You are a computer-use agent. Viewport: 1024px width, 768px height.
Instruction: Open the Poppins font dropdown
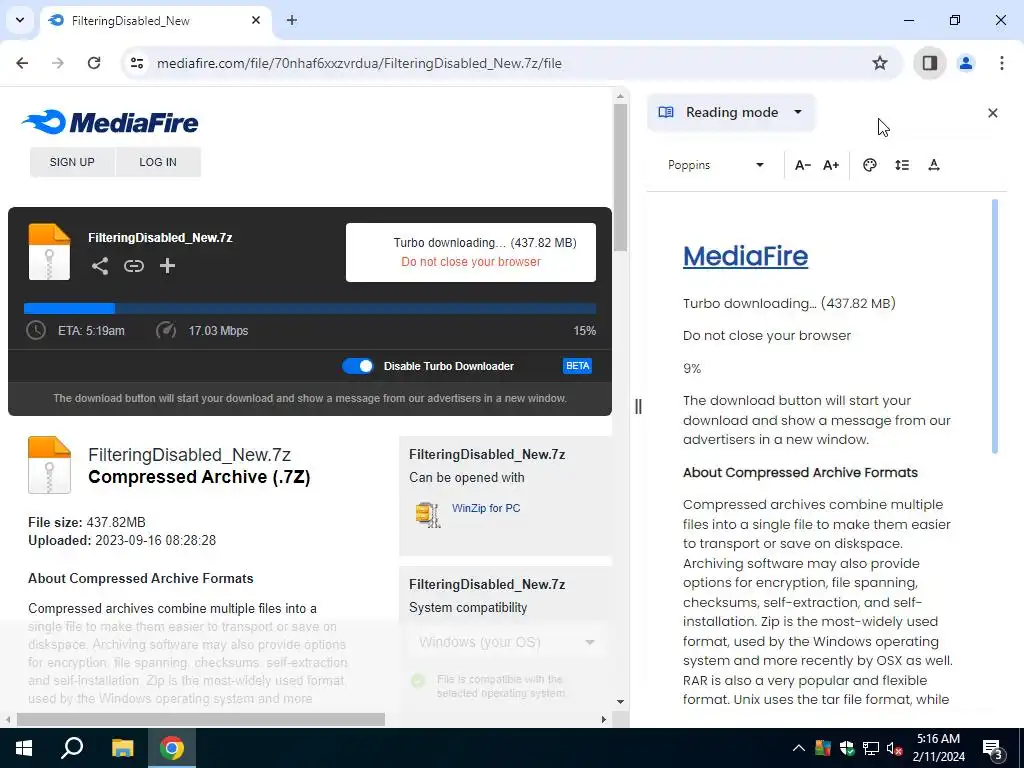tap(715, 165)
